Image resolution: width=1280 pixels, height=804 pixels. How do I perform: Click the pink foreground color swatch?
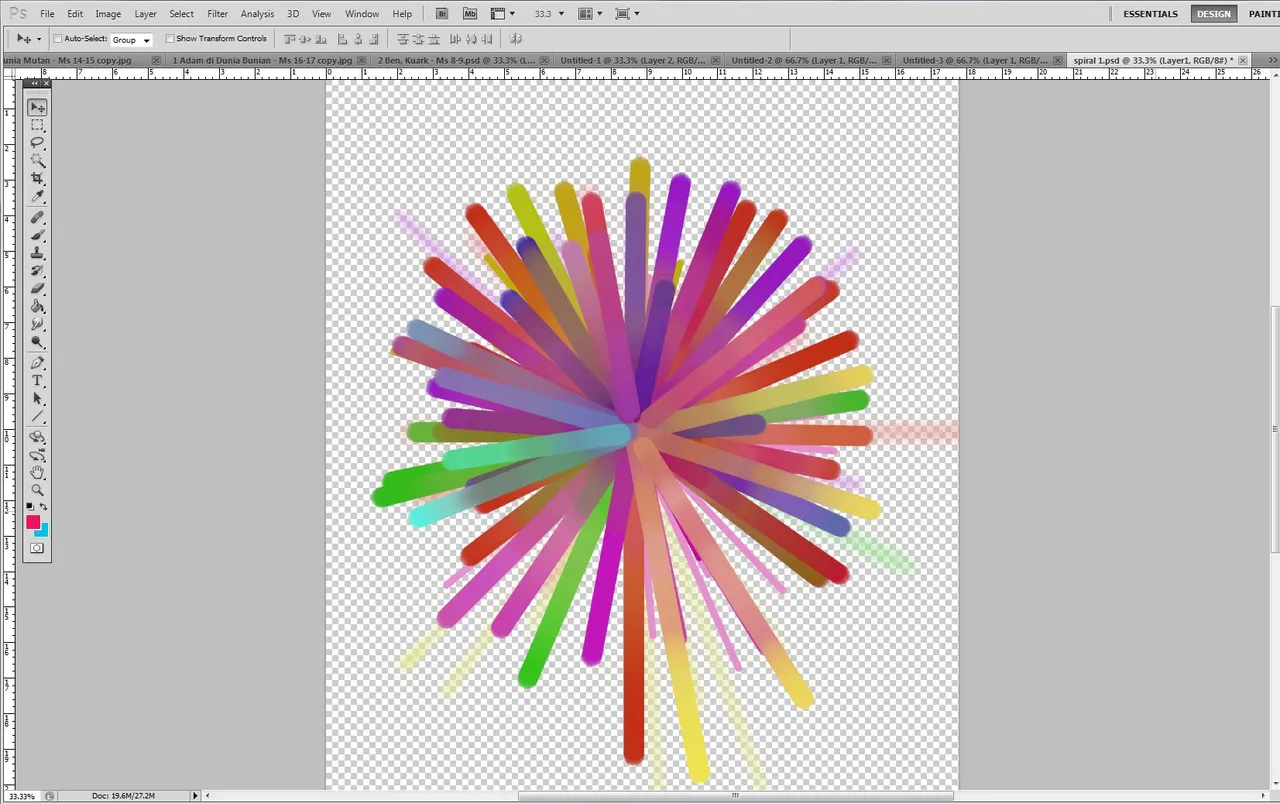[x=32, y=522]
